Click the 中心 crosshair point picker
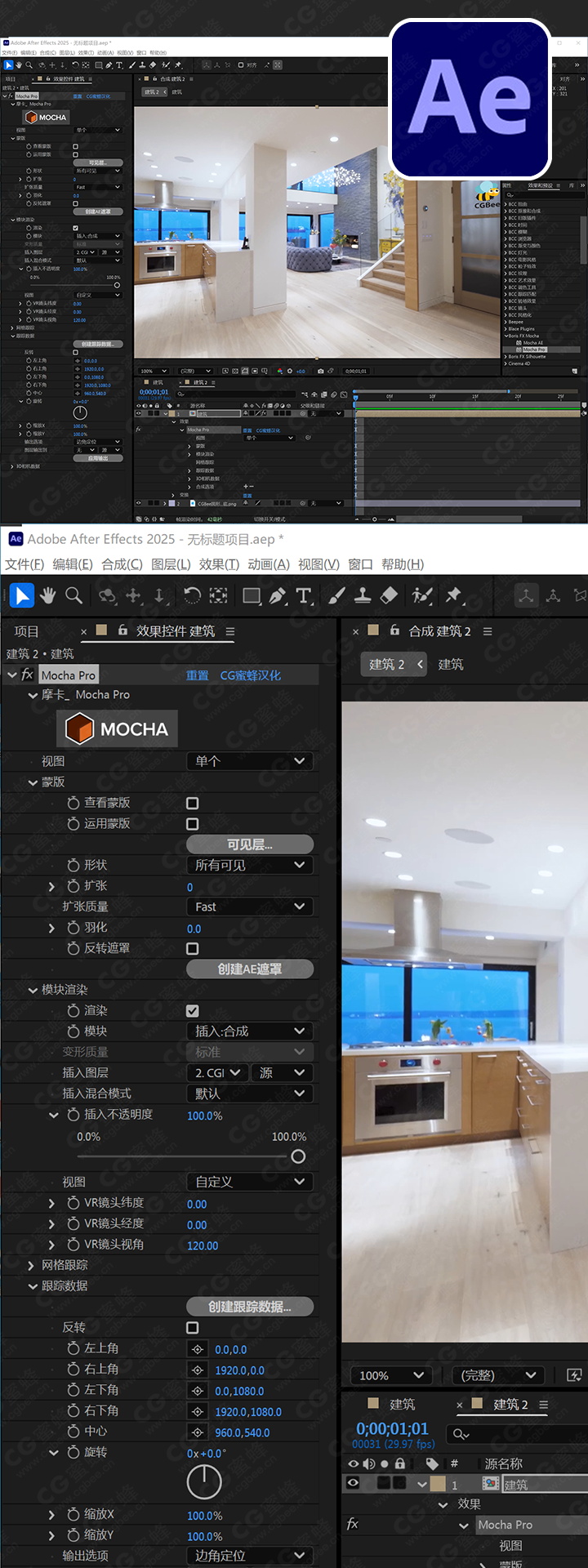This screenshot has width=588, height=1568. coord(197,1432)
